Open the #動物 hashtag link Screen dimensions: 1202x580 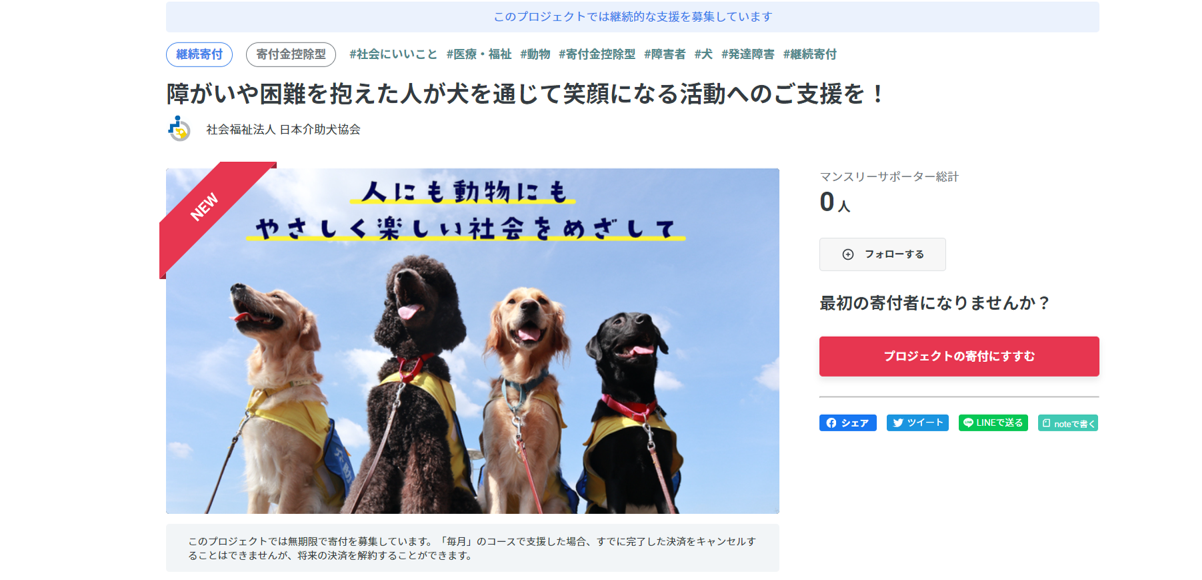point(535,54)
